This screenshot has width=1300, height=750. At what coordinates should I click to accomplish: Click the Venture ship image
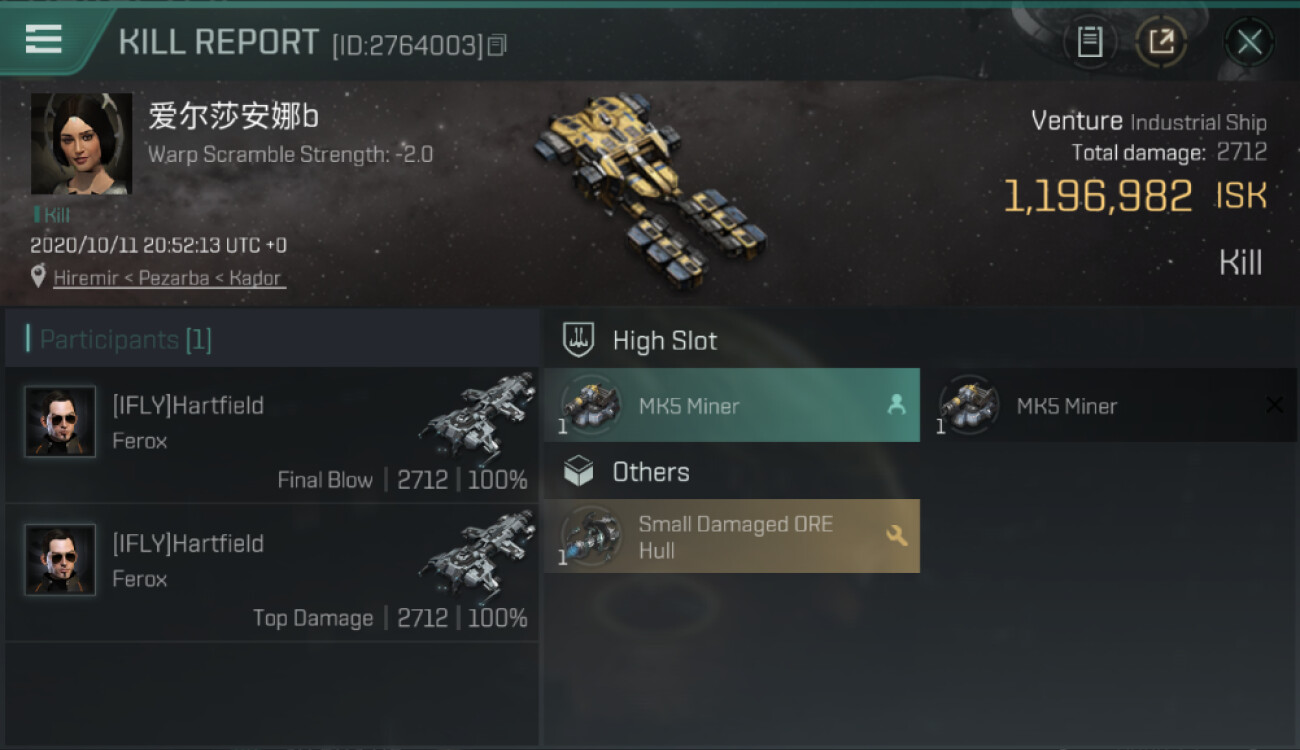pos(649,190)
